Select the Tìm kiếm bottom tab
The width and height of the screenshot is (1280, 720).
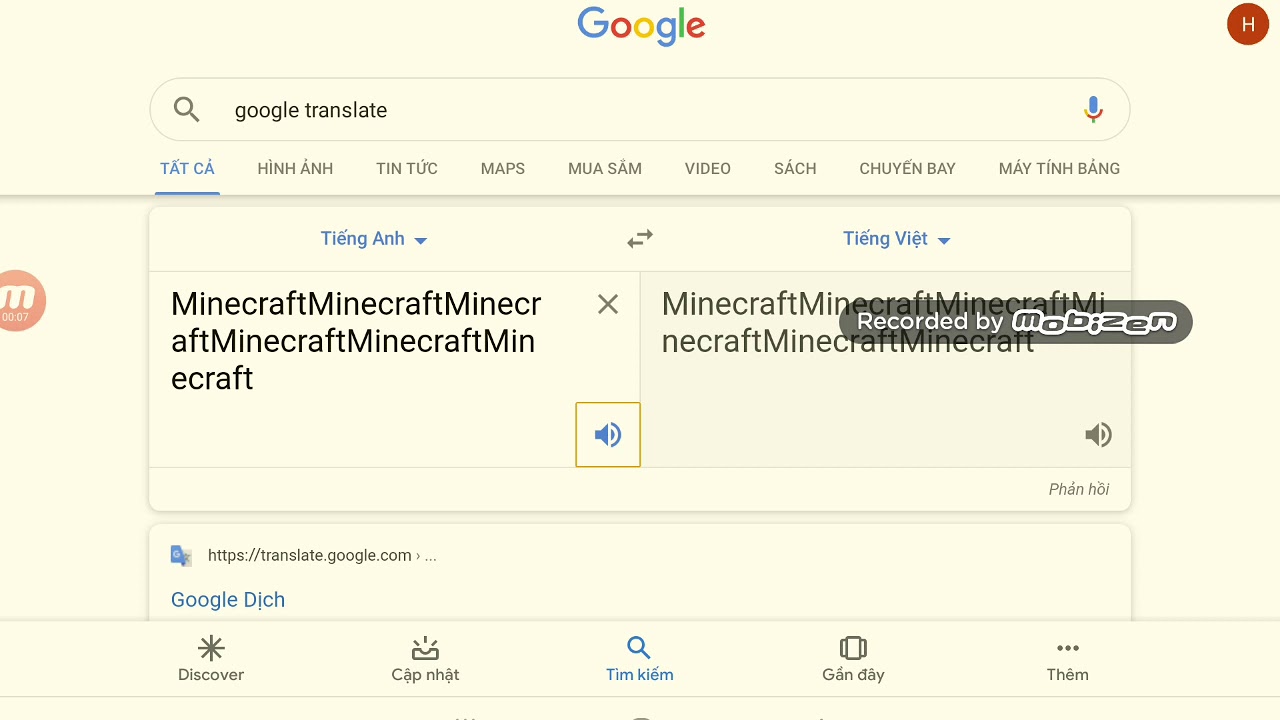[x=639, y=660]
